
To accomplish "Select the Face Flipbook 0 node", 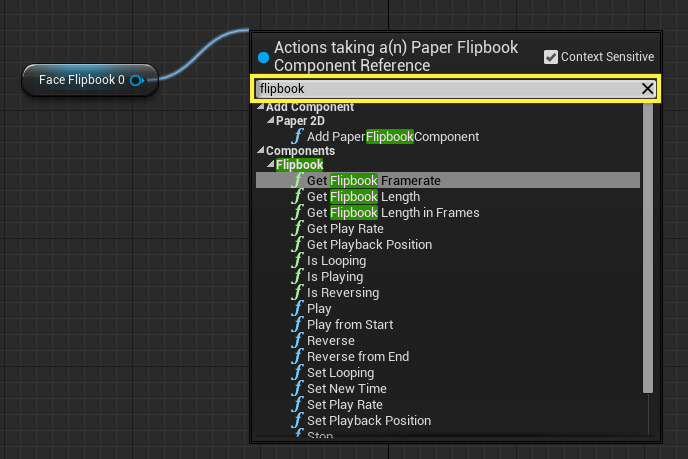I will coord(80,80).
